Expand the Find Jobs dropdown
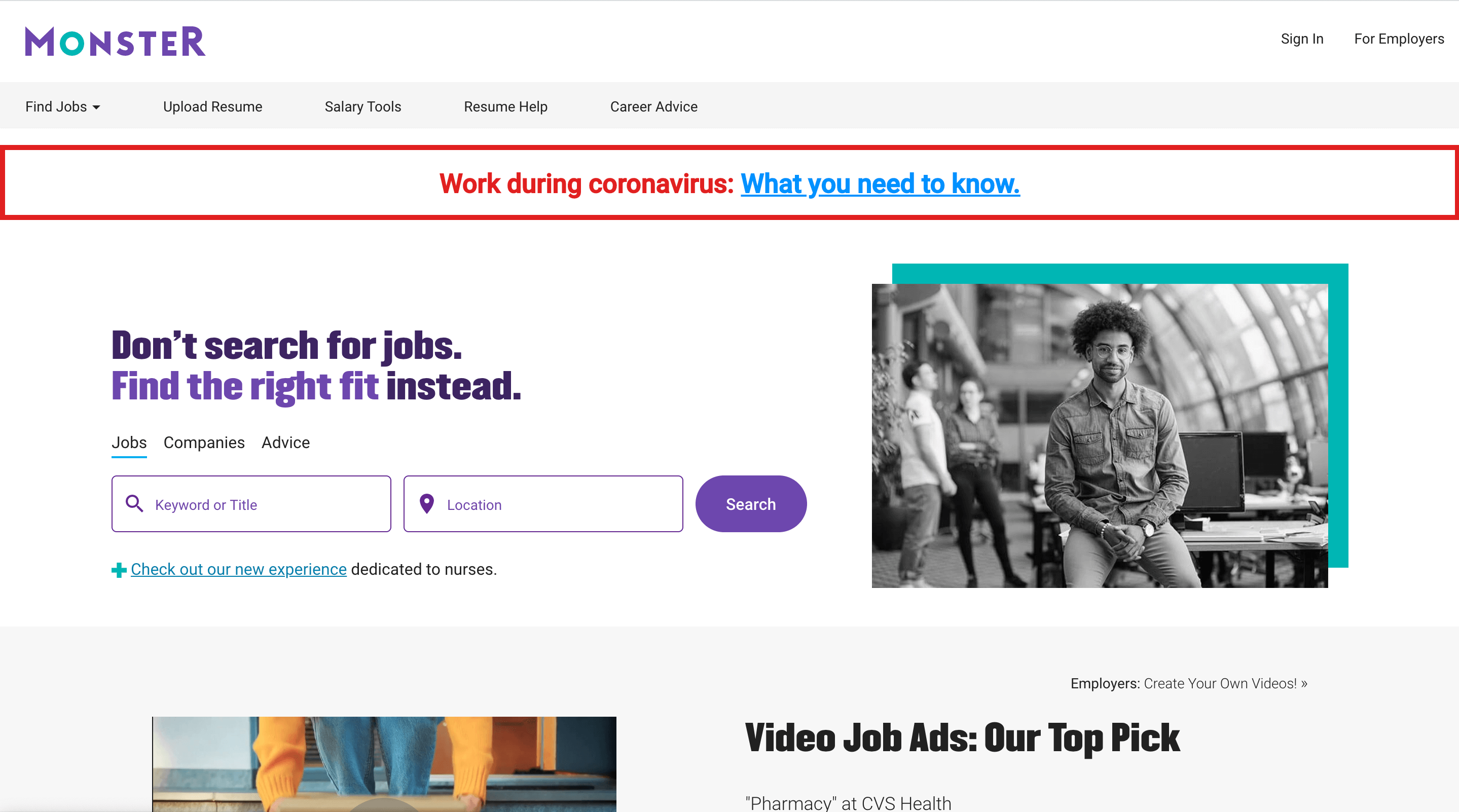The image size is (1459, 812). pos(63,106)
